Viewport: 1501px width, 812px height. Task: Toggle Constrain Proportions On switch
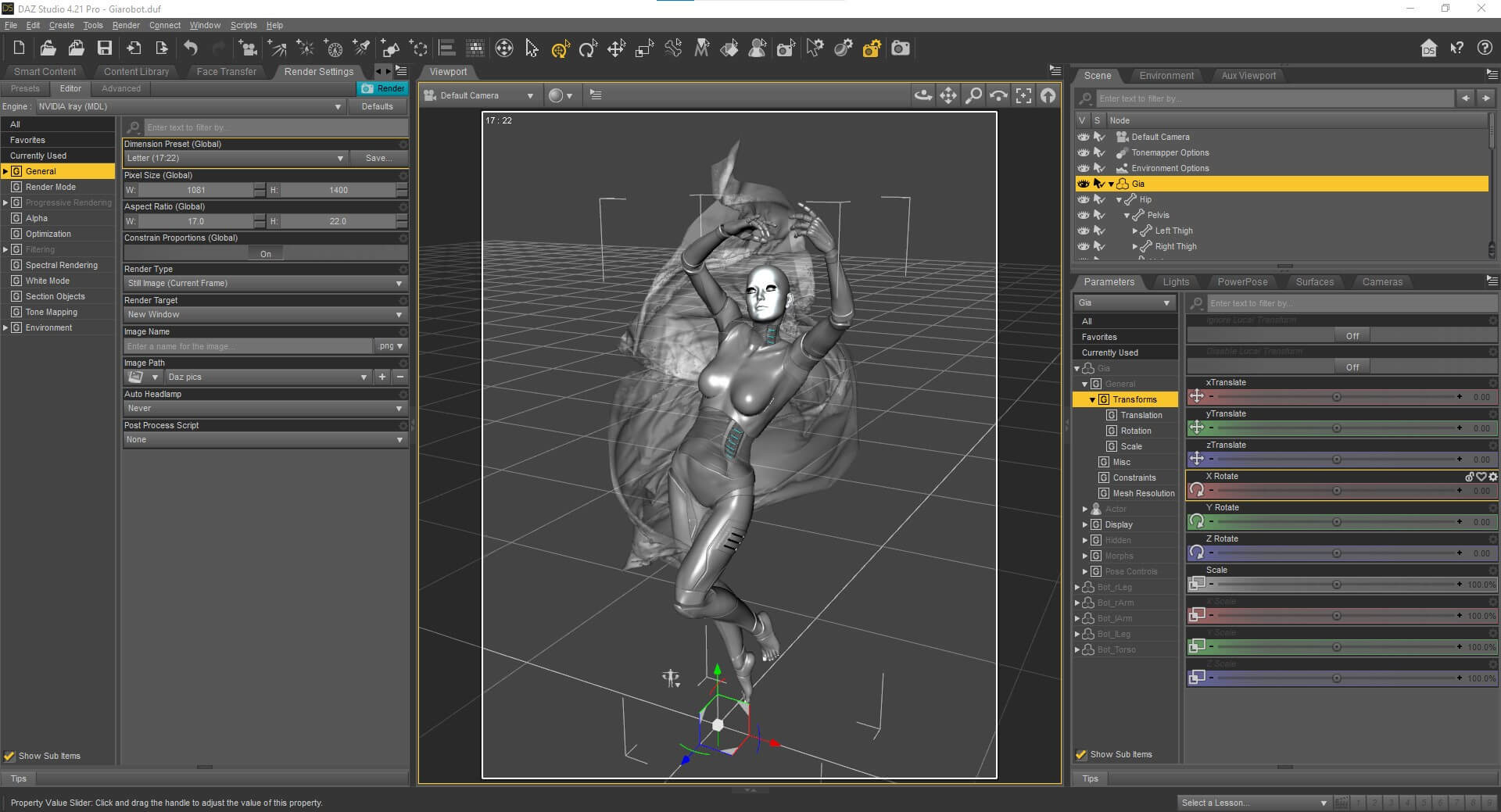pos(266,254)
